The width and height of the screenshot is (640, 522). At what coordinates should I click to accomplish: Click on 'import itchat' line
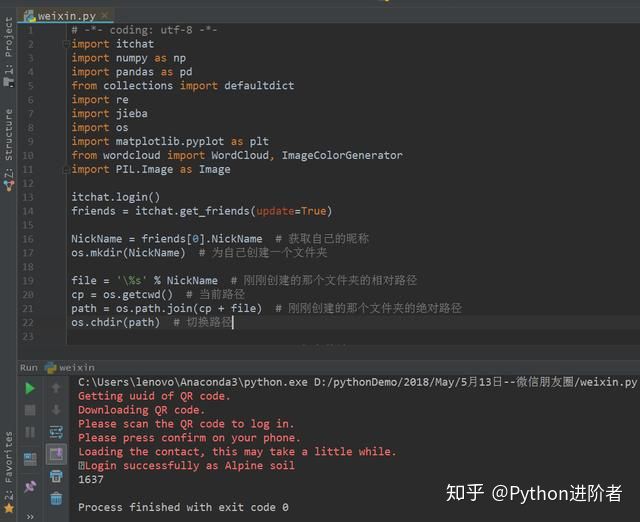point(113,44)
